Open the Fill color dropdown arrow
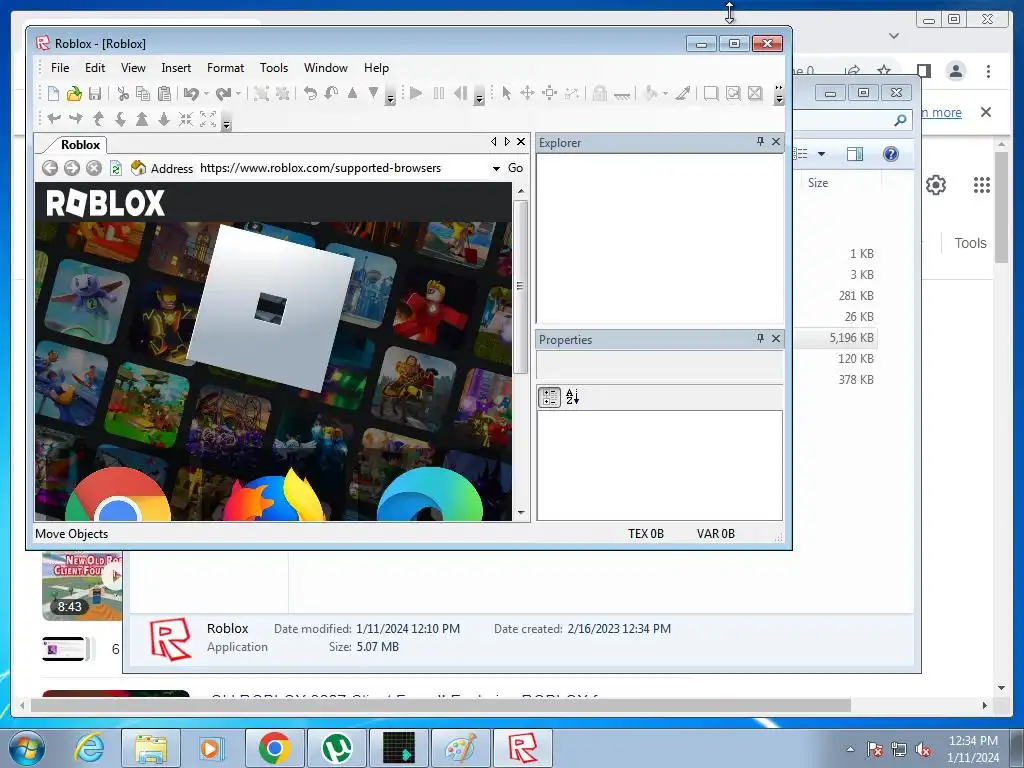Screen dimensions: 1024x768 tap(665, 93)
